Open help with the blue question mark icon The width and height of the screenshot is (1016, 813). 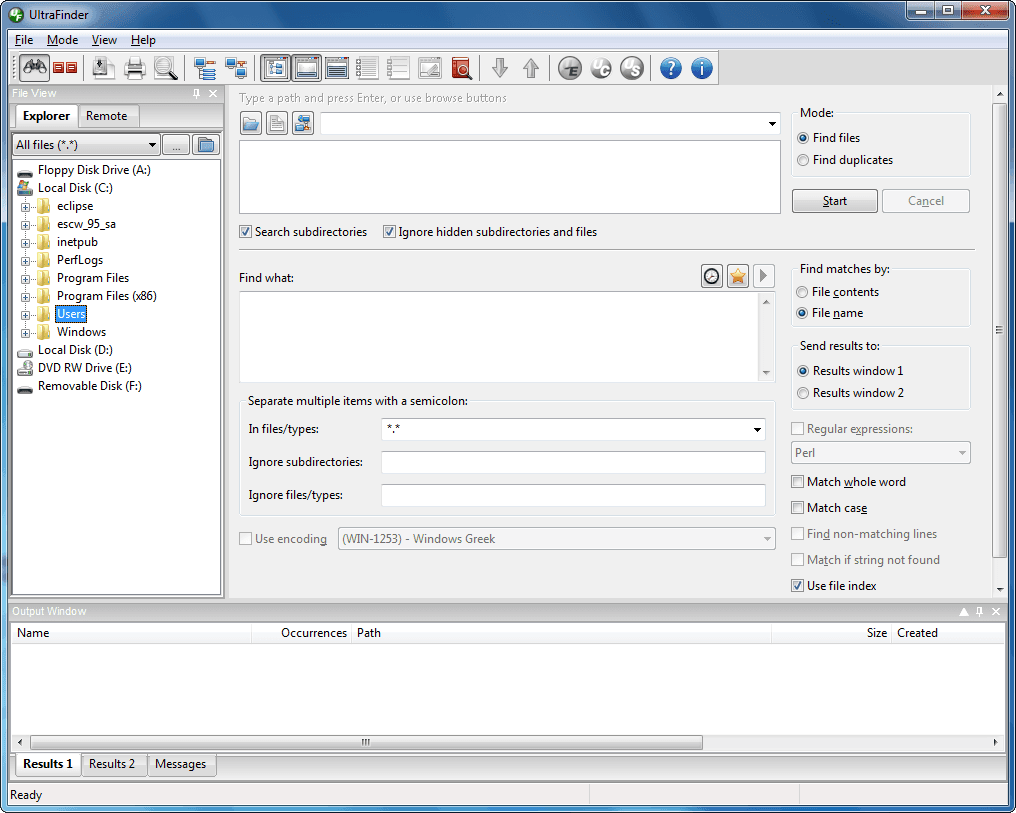671,67
